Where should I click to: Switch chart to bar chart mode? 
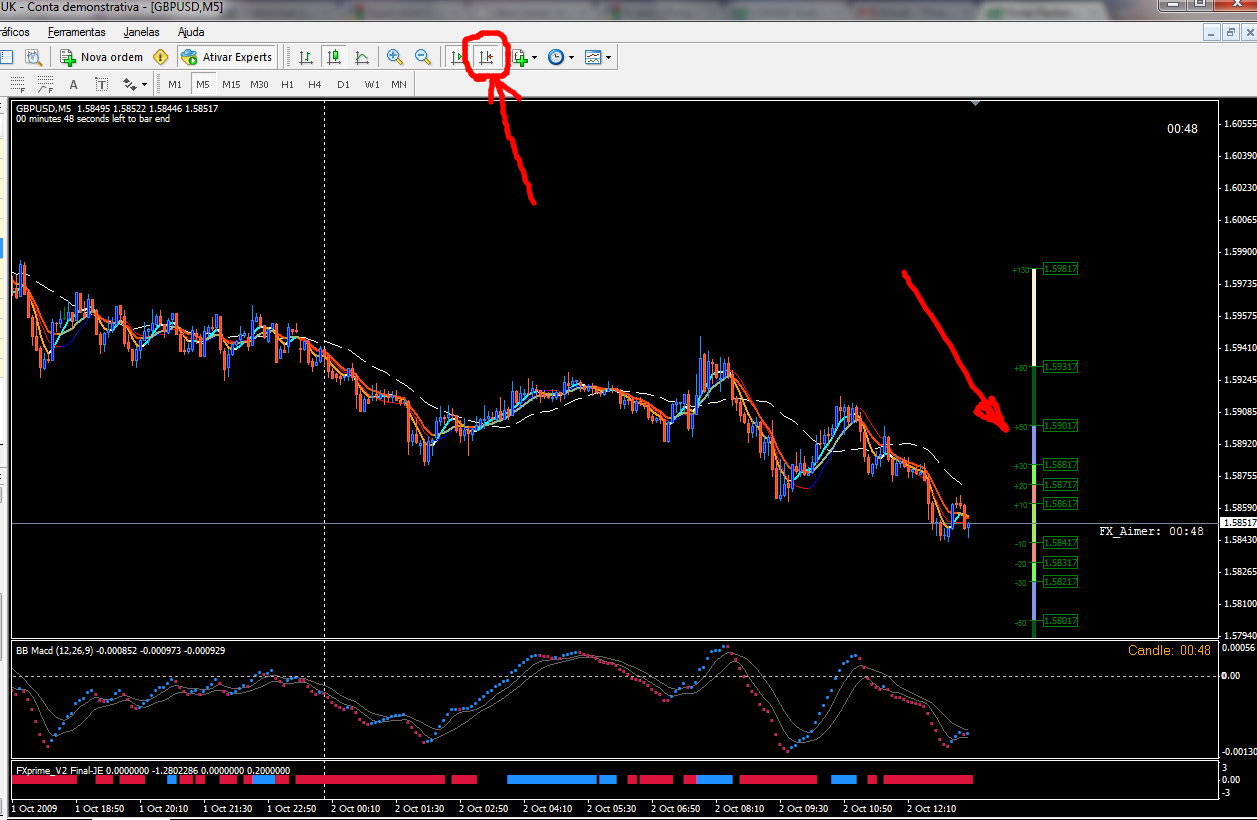306,57
